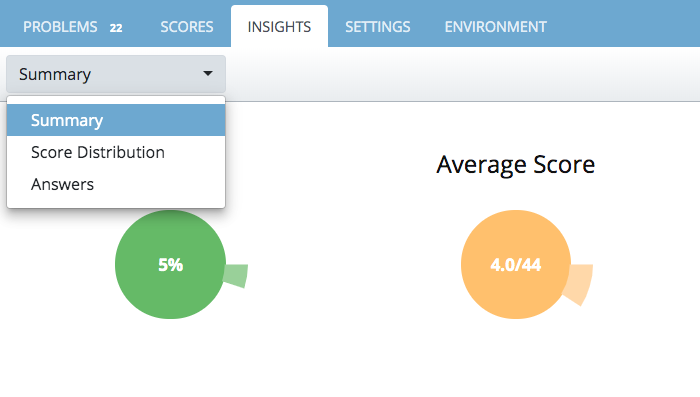Select Answers in the dropdown list
700x397 pixels.
(116, 184)
